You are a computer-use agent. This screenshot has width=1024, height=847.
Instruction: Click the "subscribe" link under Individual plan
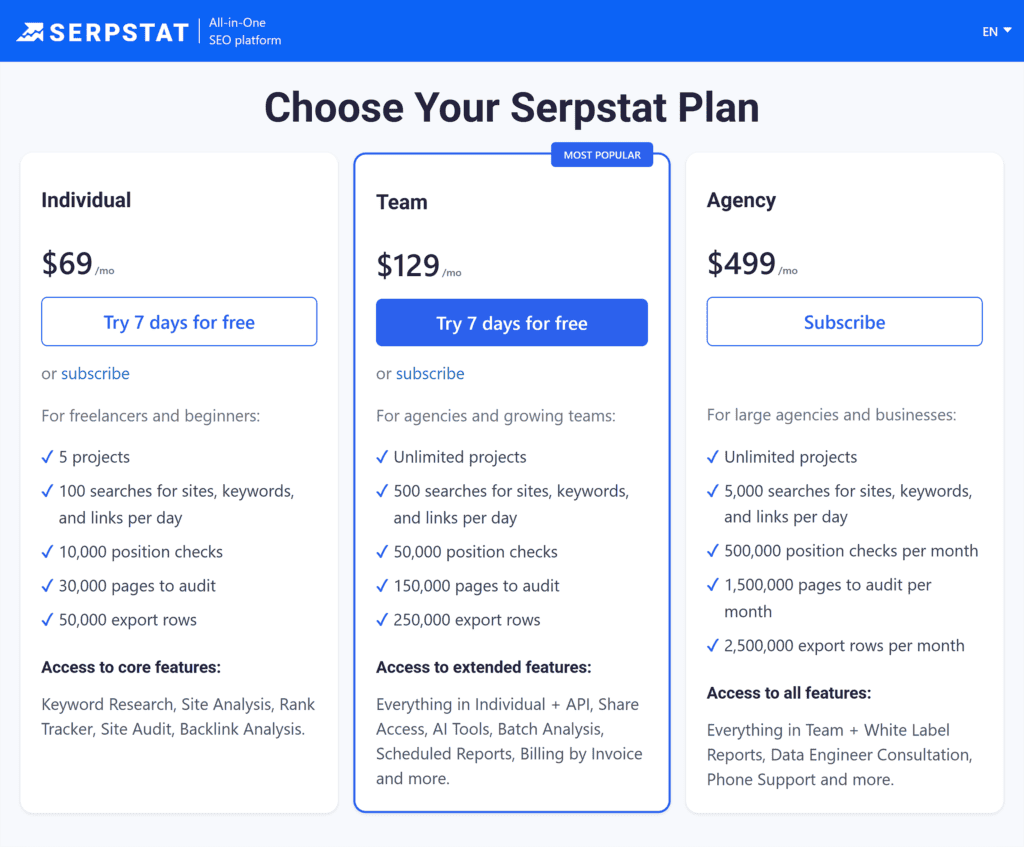95,373
